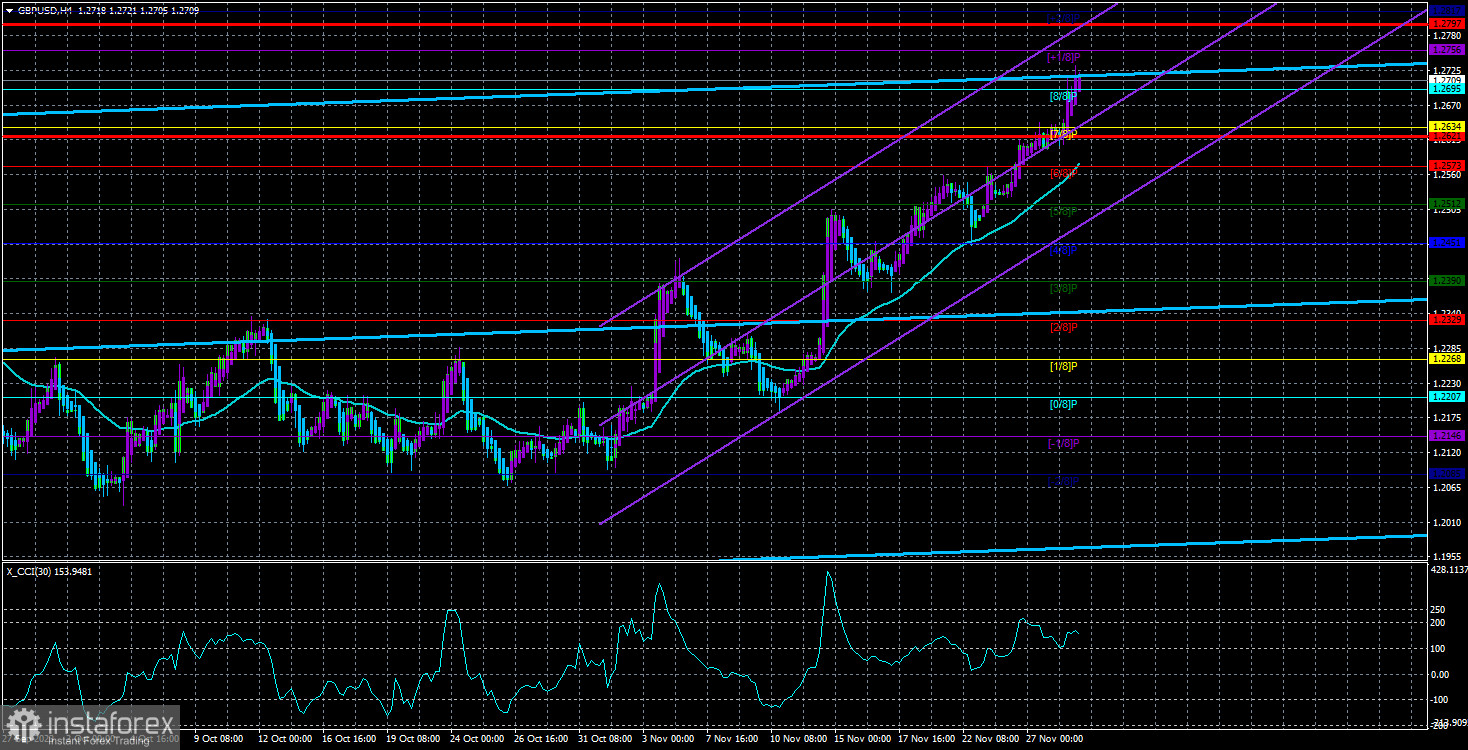This screenshot has width=1468, height=750.
Task: Click the [5/8]P Murray level label
Action: click(1063, 212)
